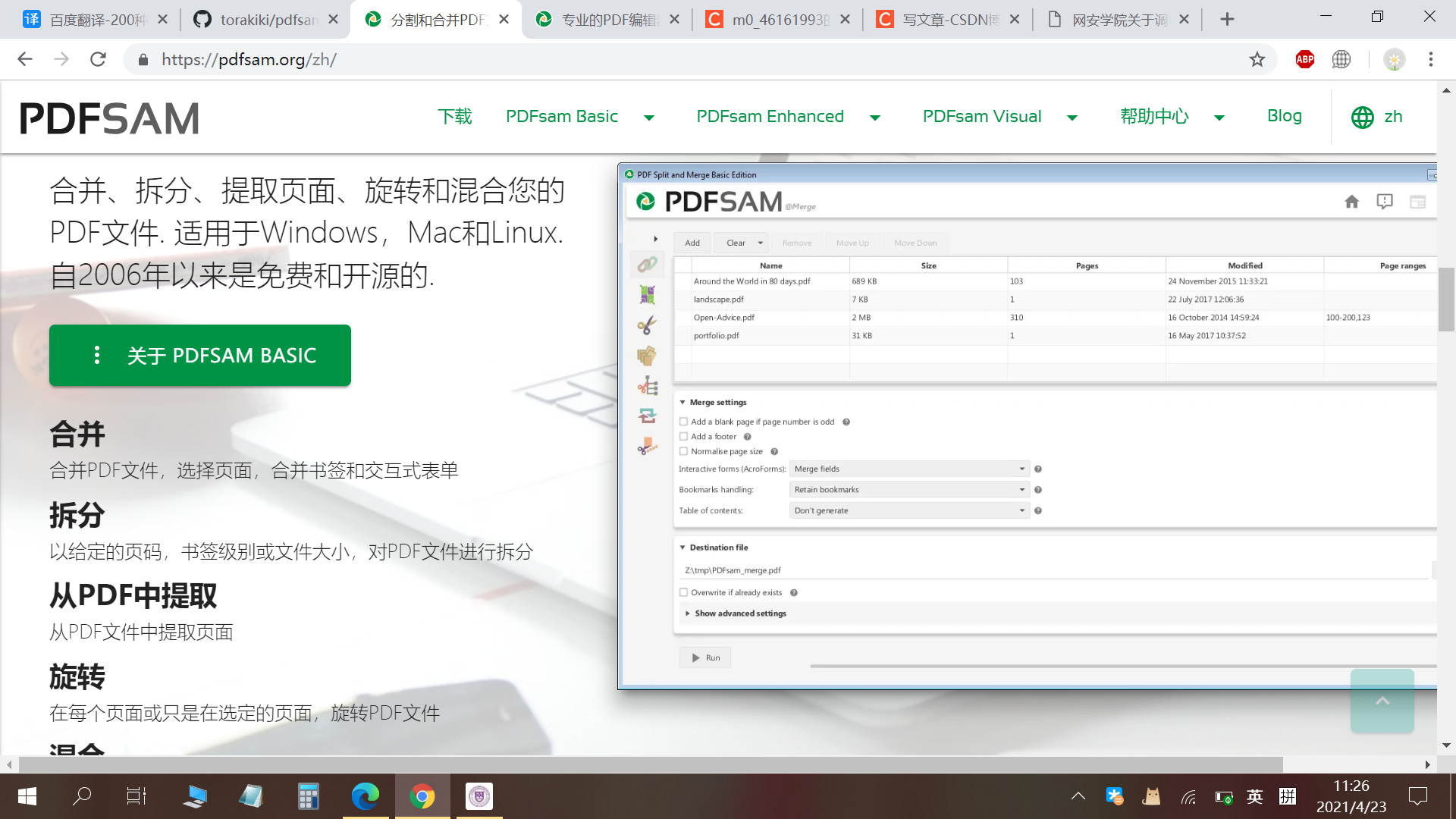Open the Clear button dropdown arrow
Screen dimensions: 1456x819
point(760,243)
